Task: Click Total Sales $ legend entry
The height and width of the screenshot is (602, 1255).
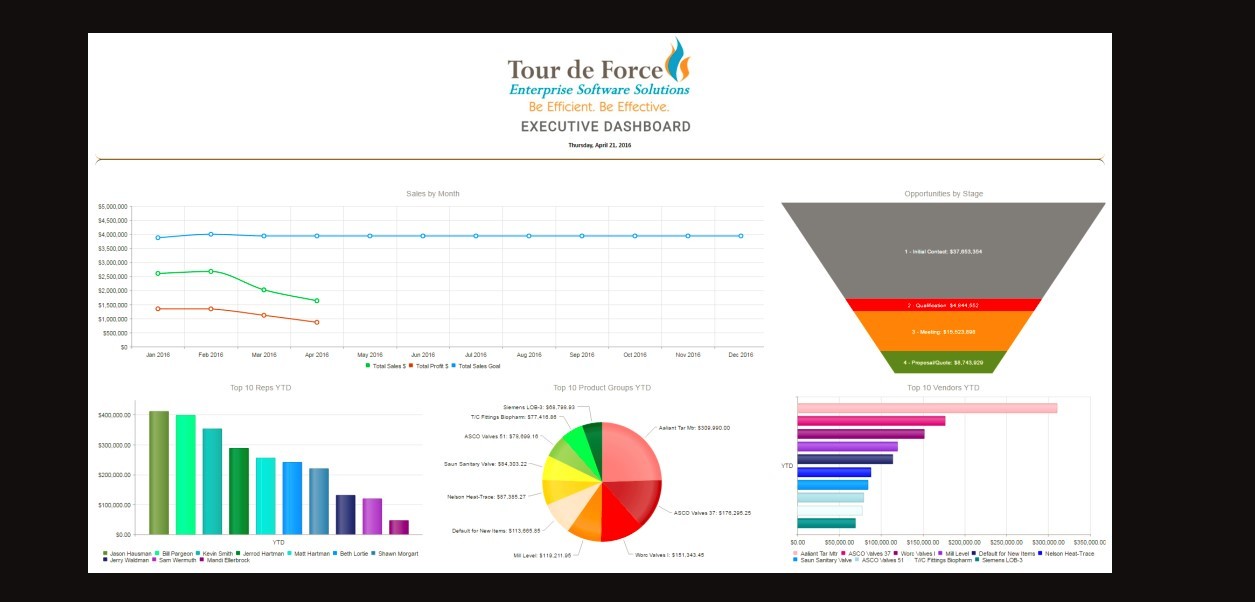Action: tap(386, 366)
